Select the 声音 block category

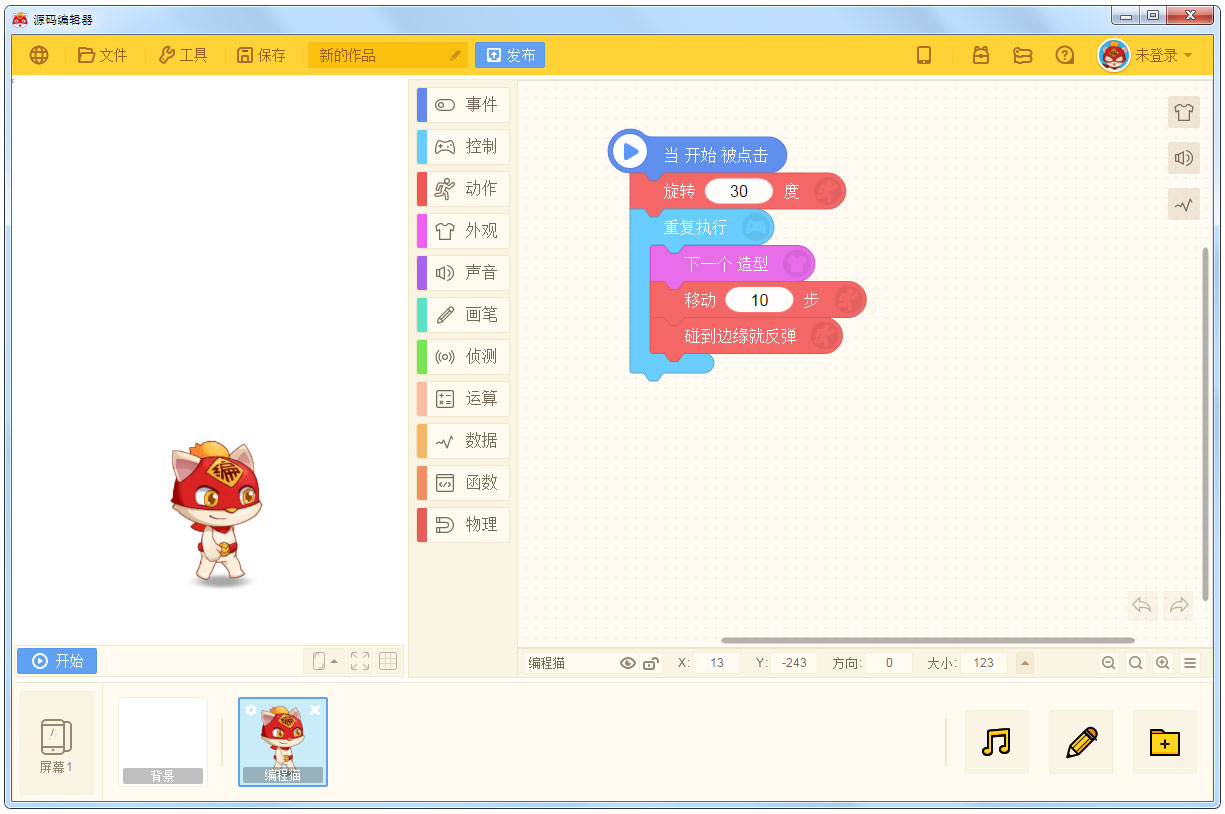pyautogui.click(x=463, y=273)
